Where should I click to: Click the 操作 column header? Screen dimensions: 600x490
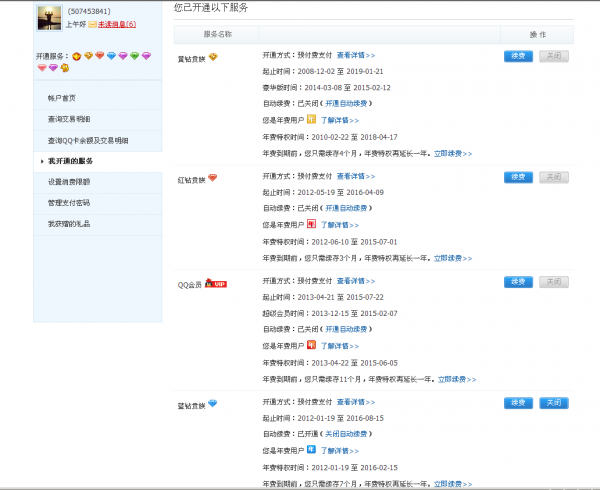[538, 35]
